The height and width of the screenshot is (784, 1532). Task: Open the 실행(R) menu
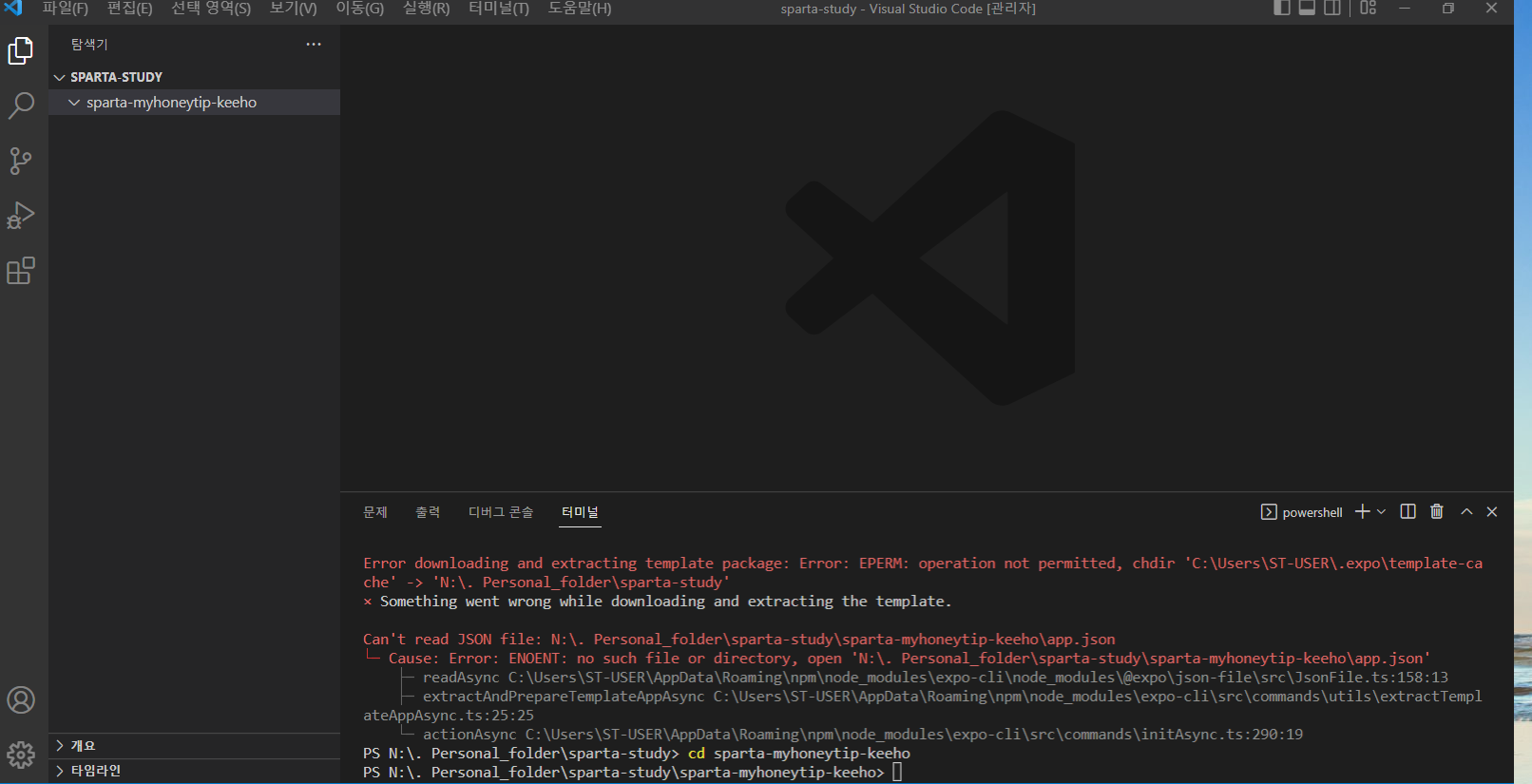click(x=426, y=9)
